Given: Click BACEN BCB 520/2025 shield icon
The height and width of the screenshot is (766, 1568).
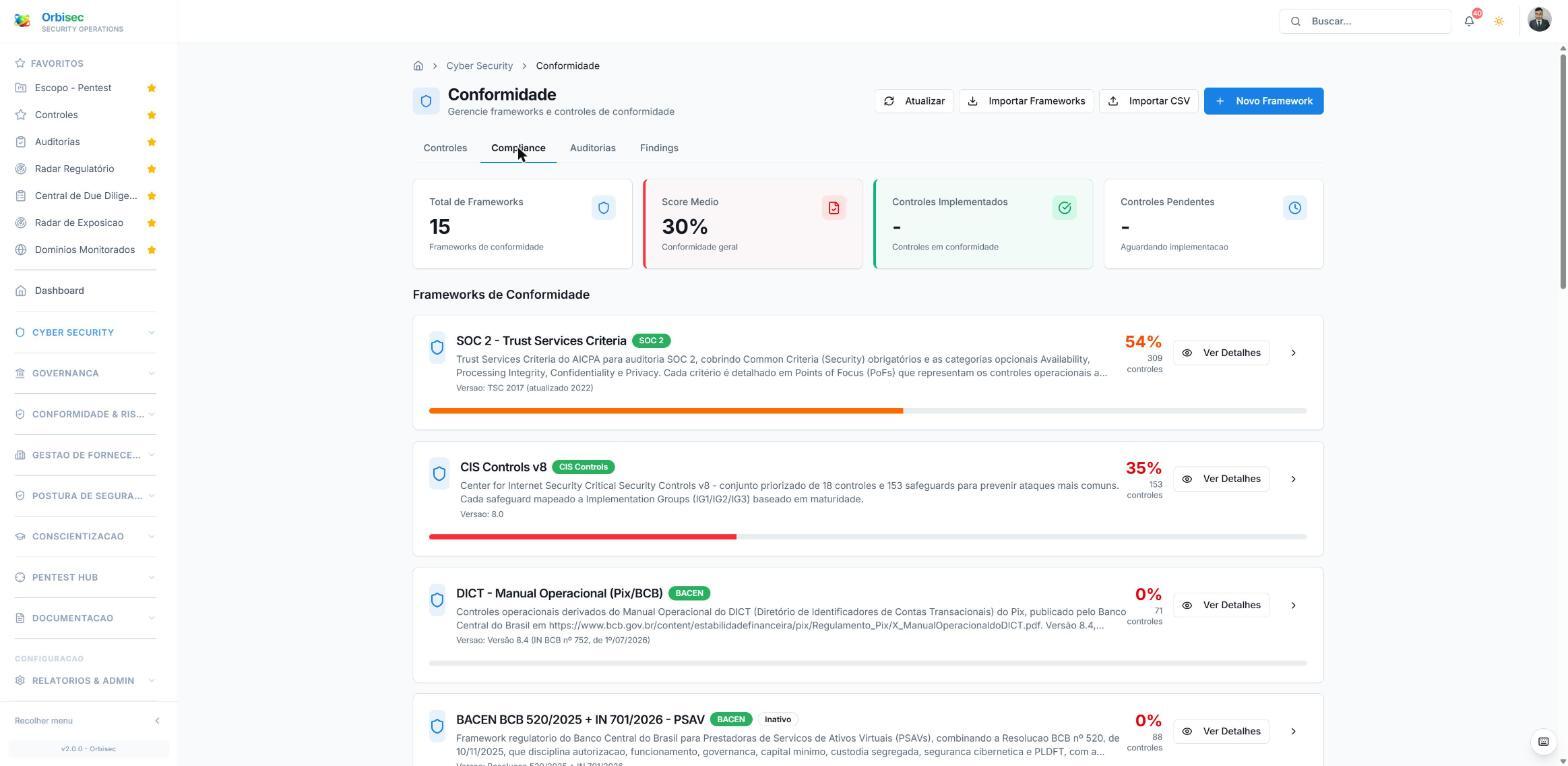Looking at the screenshot, I should coord(437,726).
